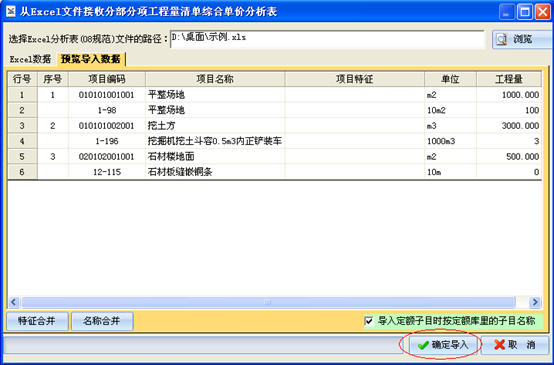
Task: Click code cell 010101001001
Action: coord(107,95)
